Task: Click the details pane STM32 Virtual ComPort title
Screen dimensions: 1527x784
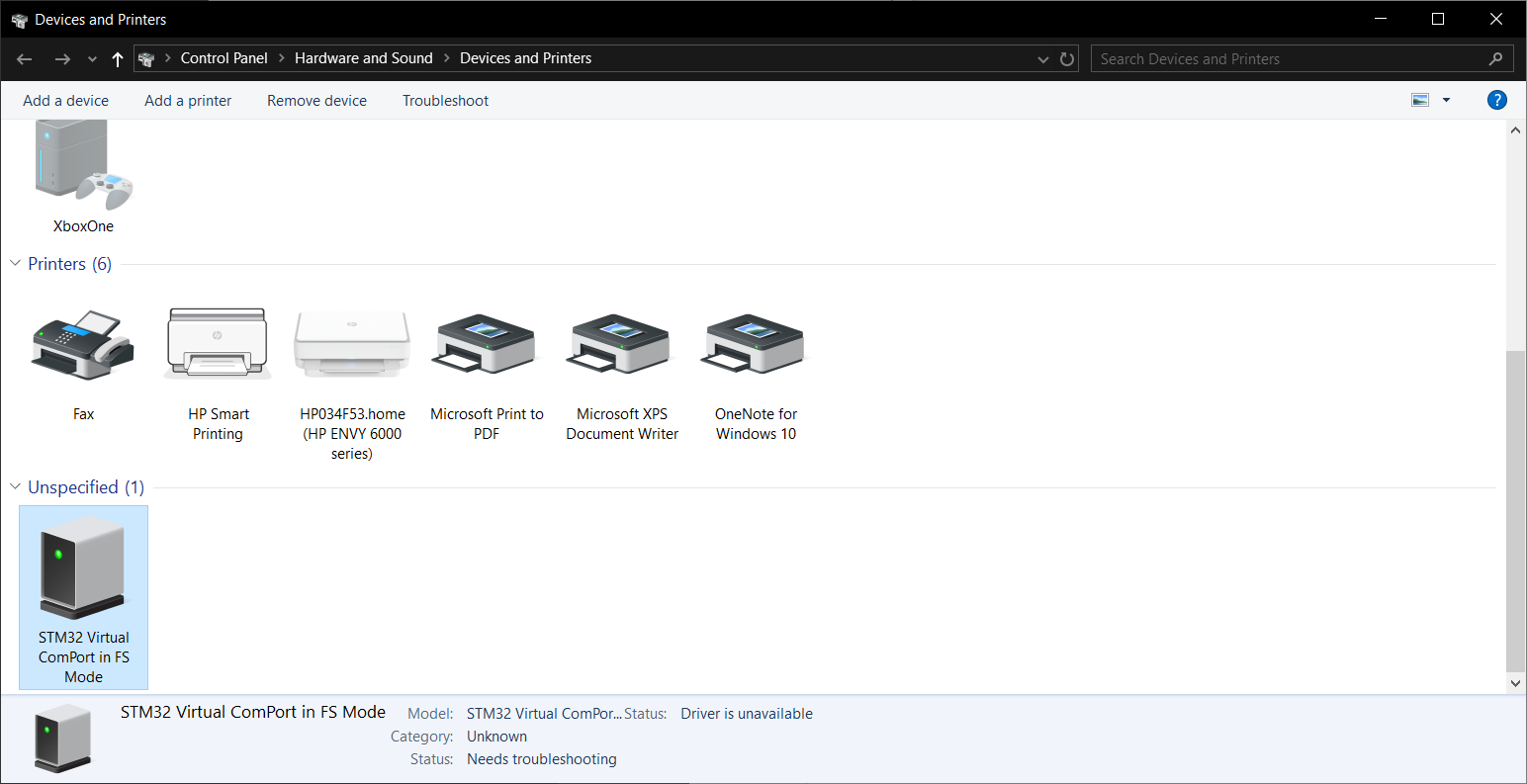Action: pyautogui.click(x=253, y=712)
